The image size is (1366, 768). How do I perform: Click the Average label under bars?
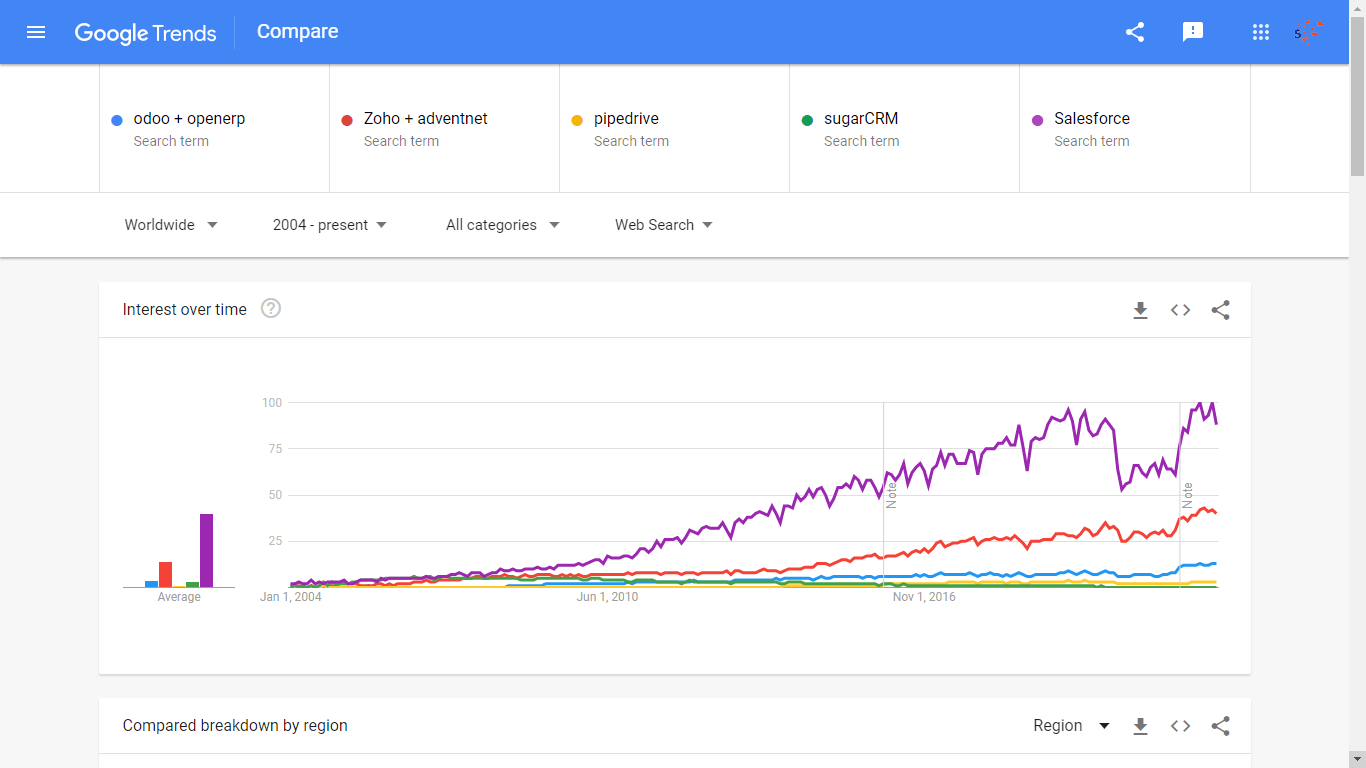click(179, 597)
